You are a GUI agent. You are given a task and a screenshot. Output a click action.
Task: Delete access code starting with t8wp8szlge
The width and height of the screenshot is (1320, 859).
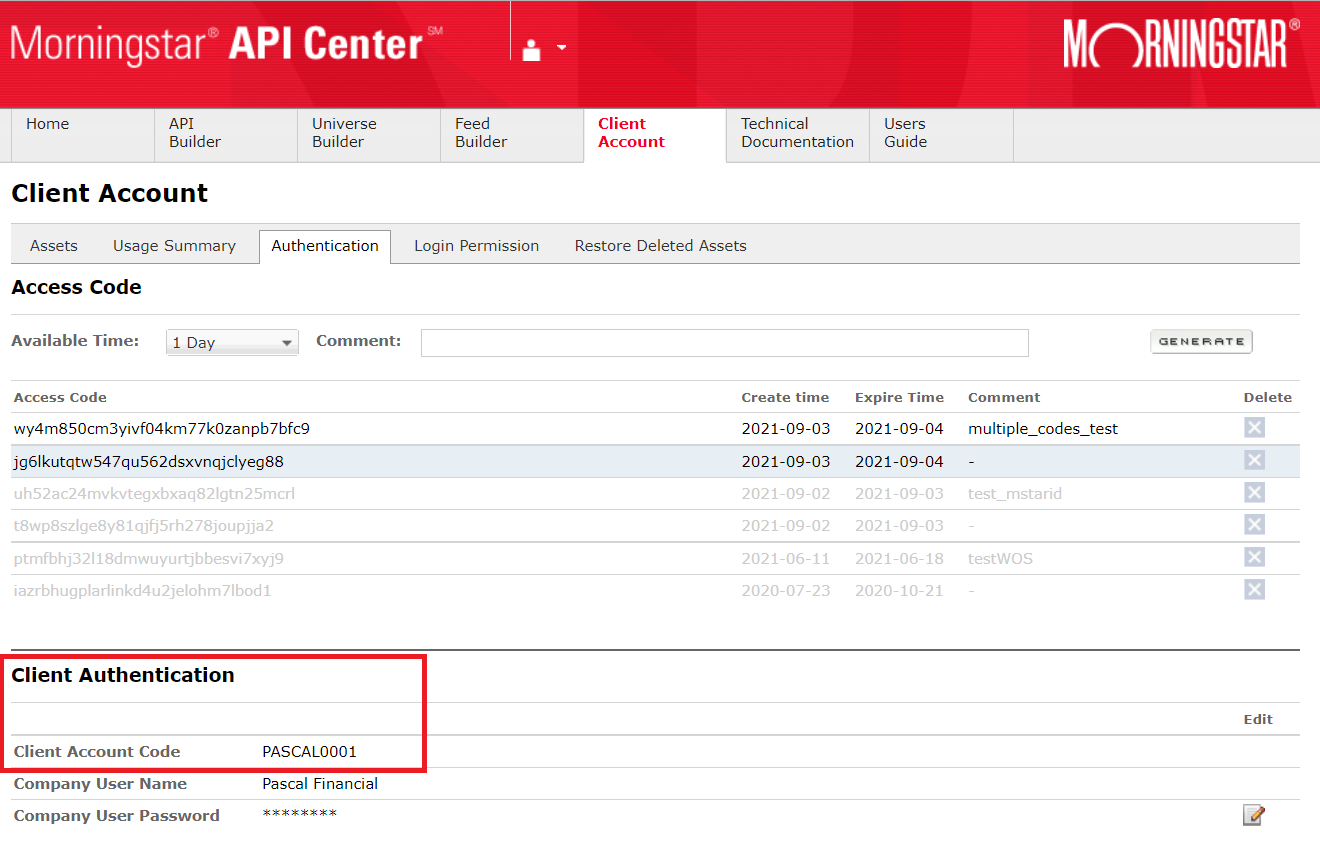pyautogui.click(x=1254, y=525)
